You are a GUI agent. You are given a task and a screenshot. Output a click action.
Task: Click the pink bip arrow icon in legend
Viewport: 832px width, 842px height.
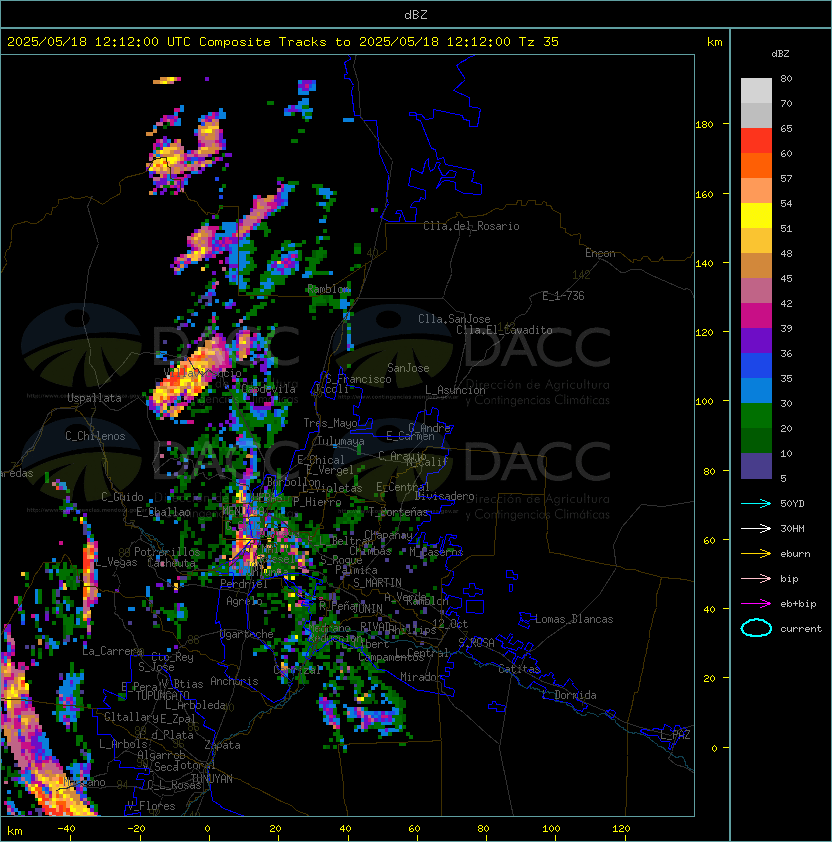click(756, 578)
